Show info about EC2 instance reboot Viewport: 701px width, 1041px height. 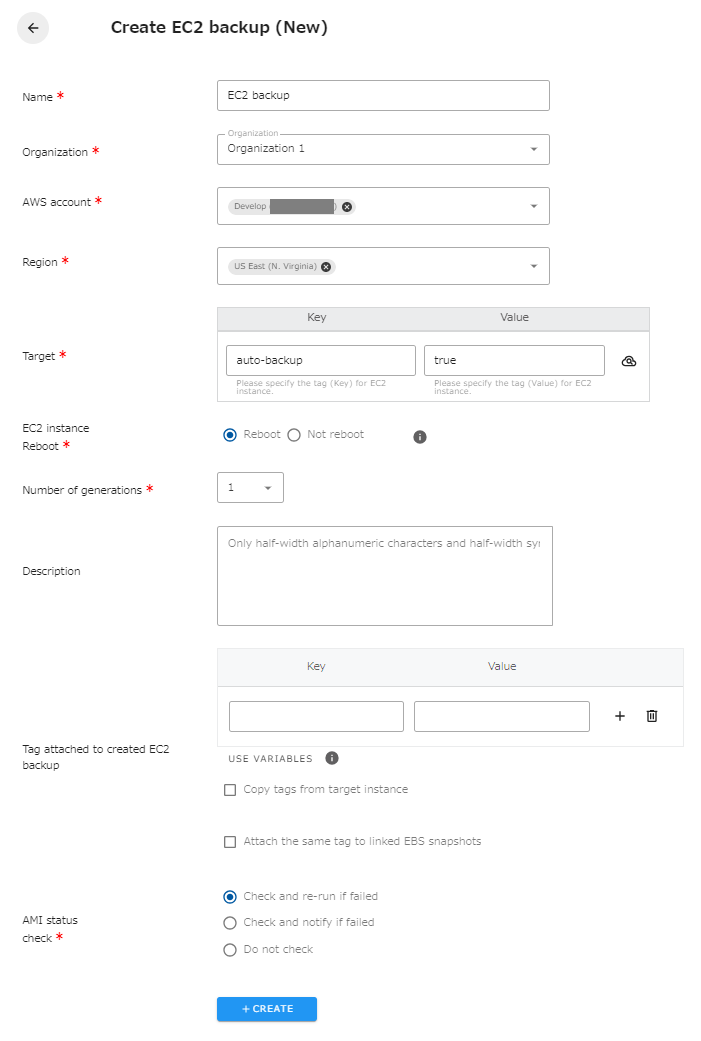[420, 436]
